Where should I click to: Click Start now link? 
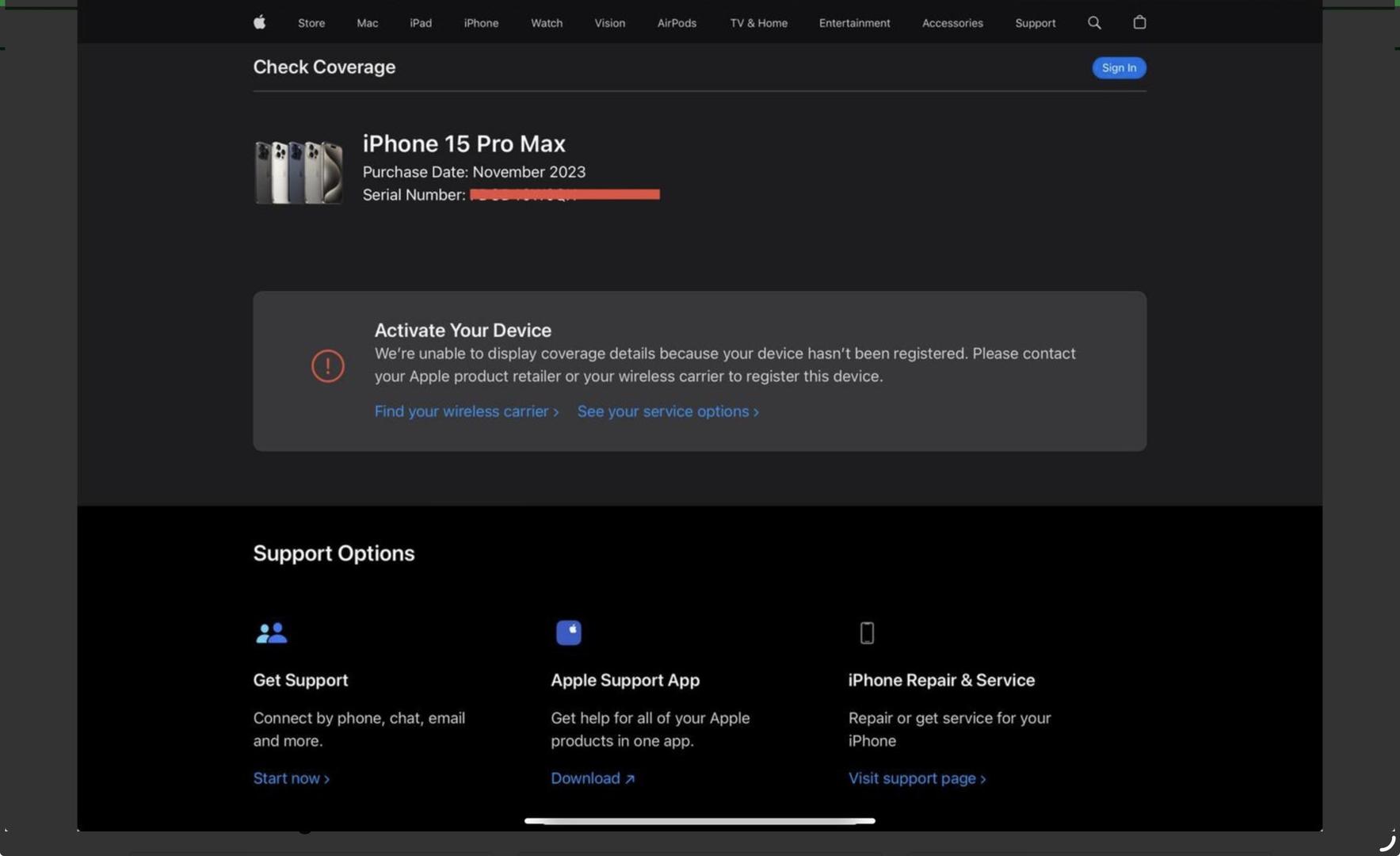291,778
